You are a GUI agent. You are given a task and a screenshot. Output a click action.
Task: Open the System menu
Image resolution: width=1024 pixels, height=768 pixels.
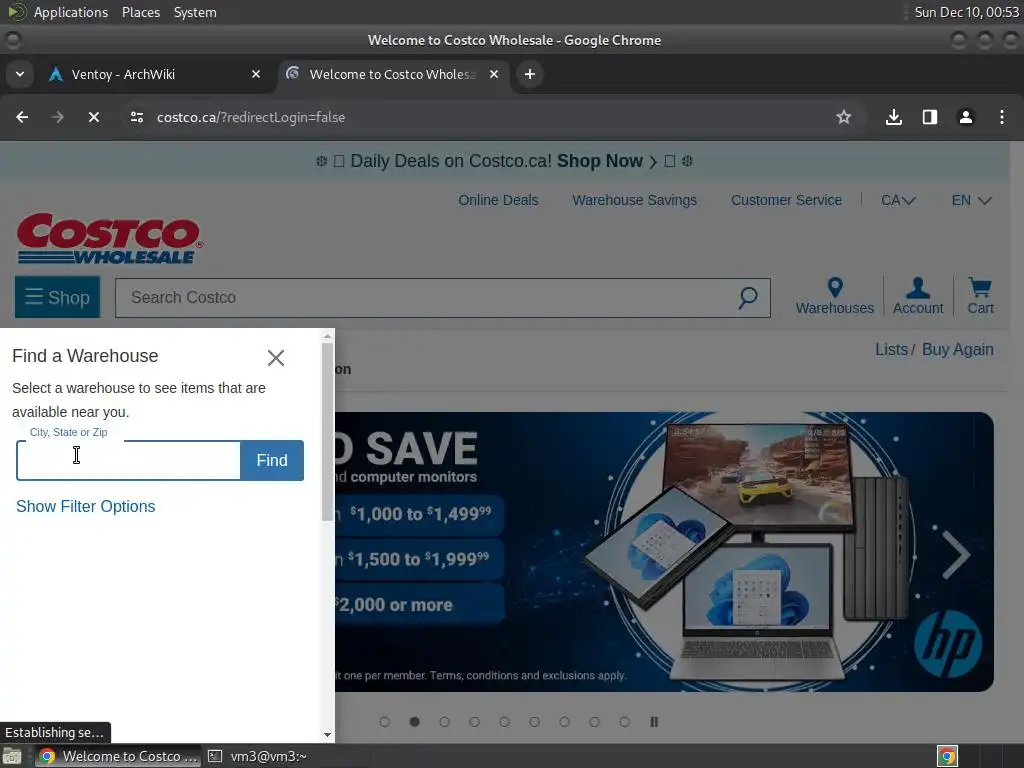tap(195, 12)
